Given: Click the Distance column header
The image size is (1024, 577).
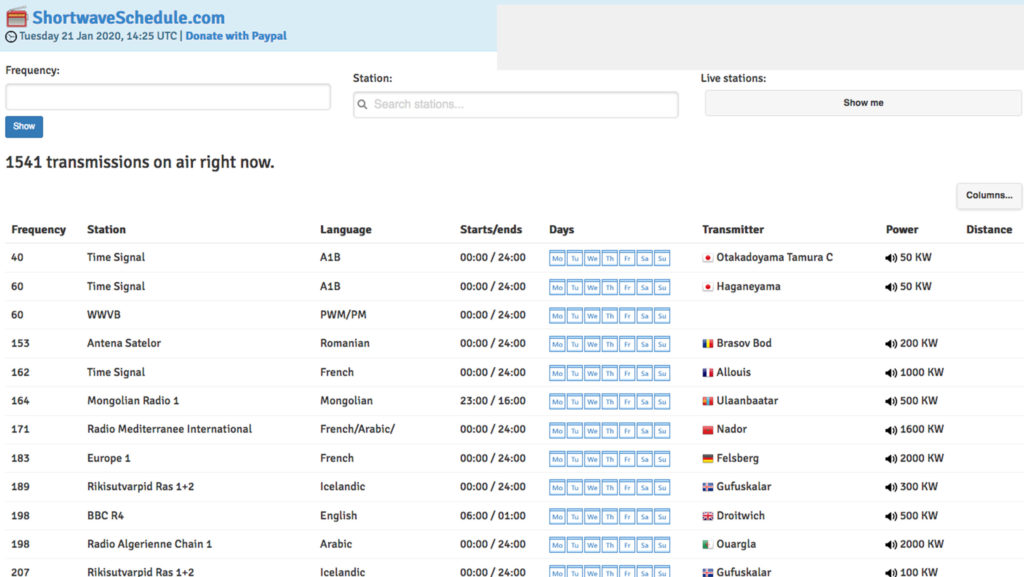Looking at the screenshot, I should click(x=989, y=230).
